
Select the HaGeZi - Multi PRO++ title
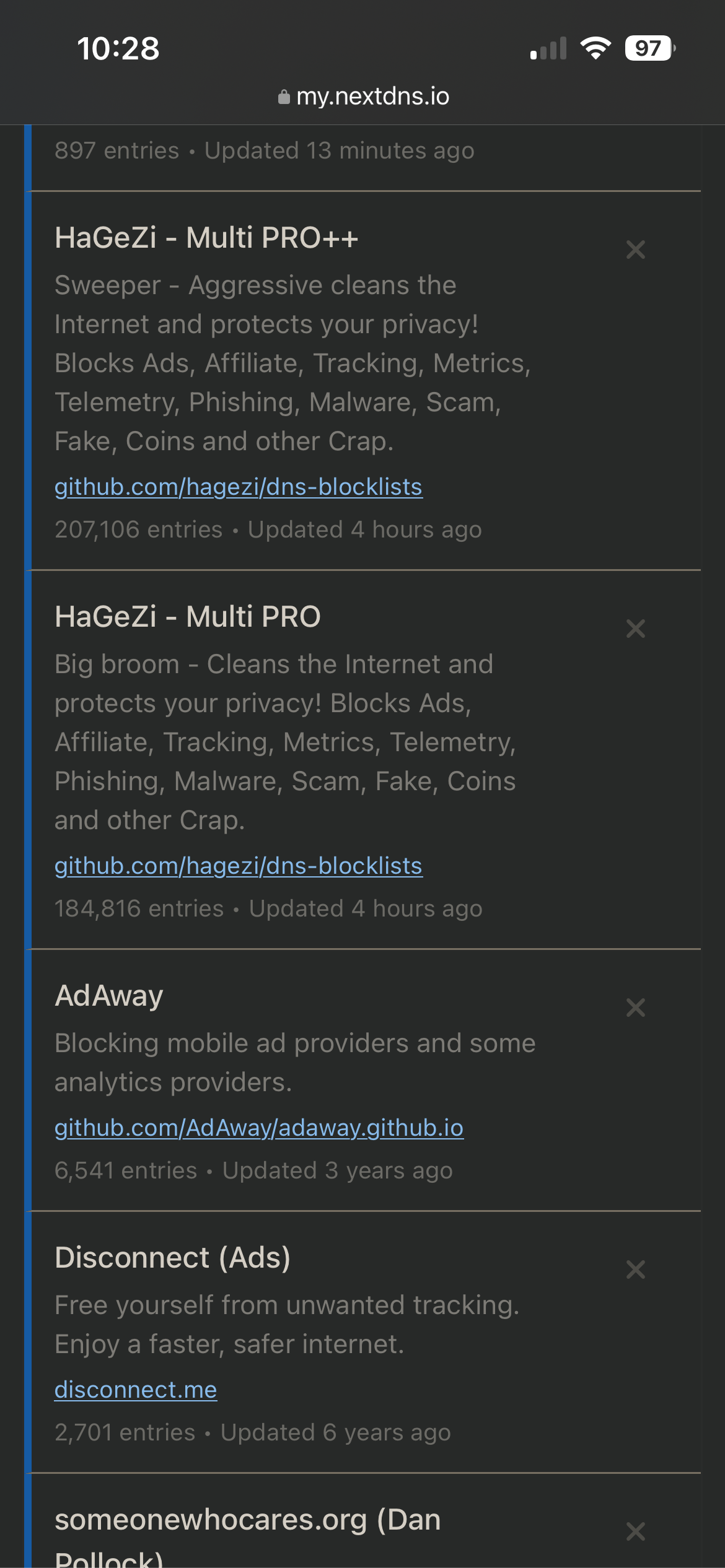click(x=206, y=238)
